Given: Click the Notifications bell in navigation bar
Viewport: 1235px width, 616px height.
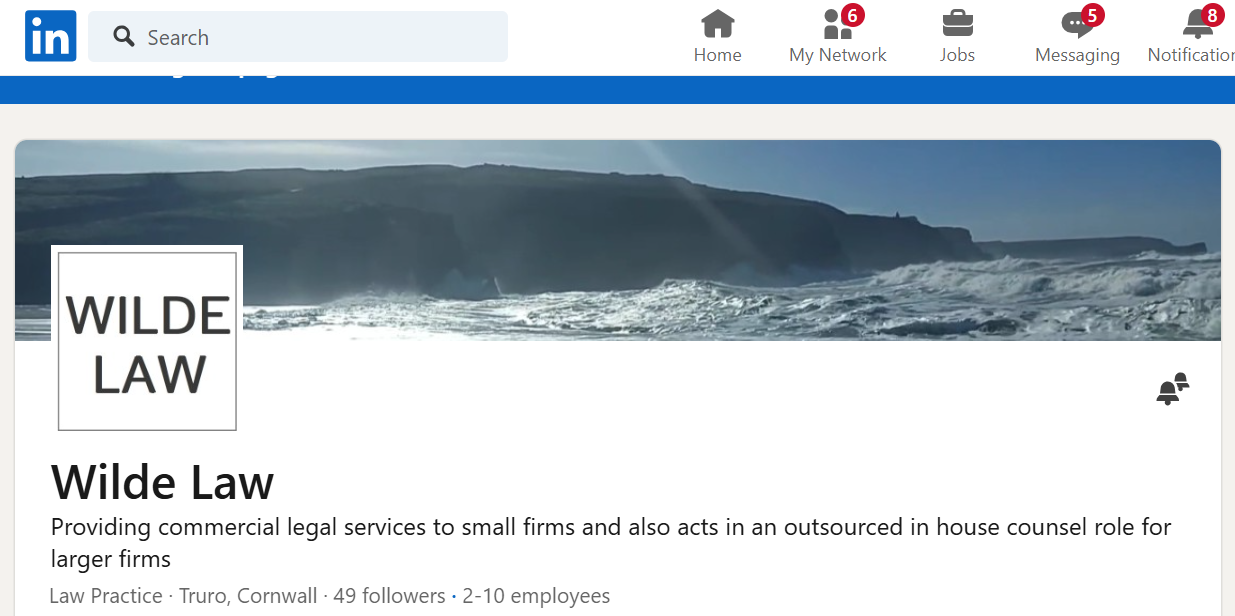Looking at the screenshot, I should click(x=1197, y=24).
